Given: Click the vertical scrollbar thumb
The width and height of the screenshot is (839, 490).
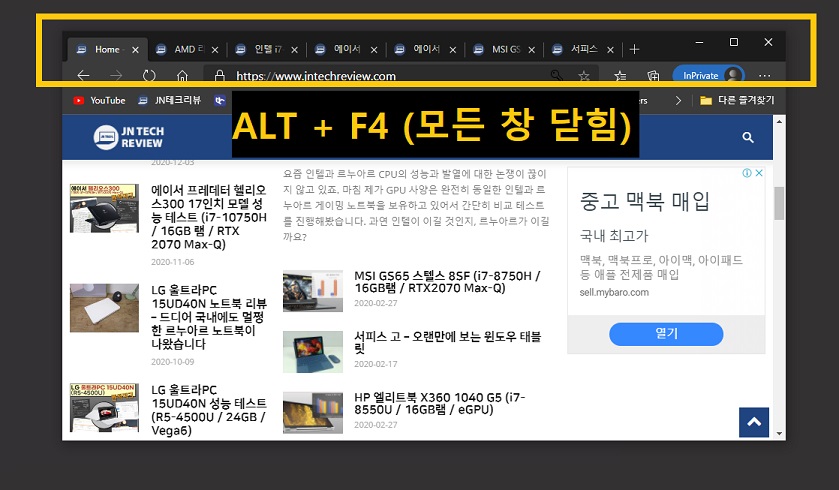Looking at the screenshot, I should [x=779, y=203].
